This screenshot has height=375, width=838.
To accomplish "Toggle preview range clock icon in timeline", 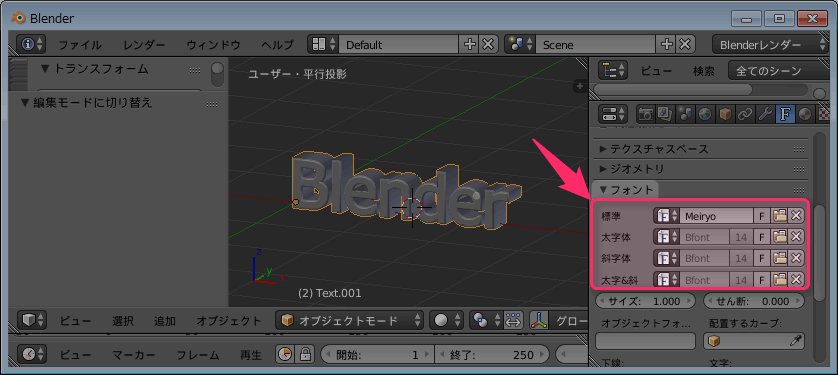I will (286, 354).
